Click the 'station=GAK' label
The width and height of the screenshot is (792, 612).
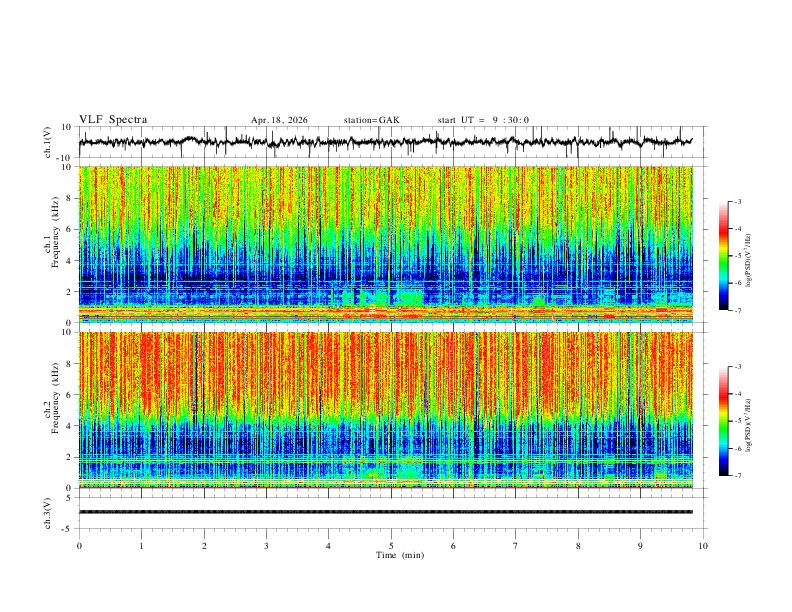pos(371,120)
